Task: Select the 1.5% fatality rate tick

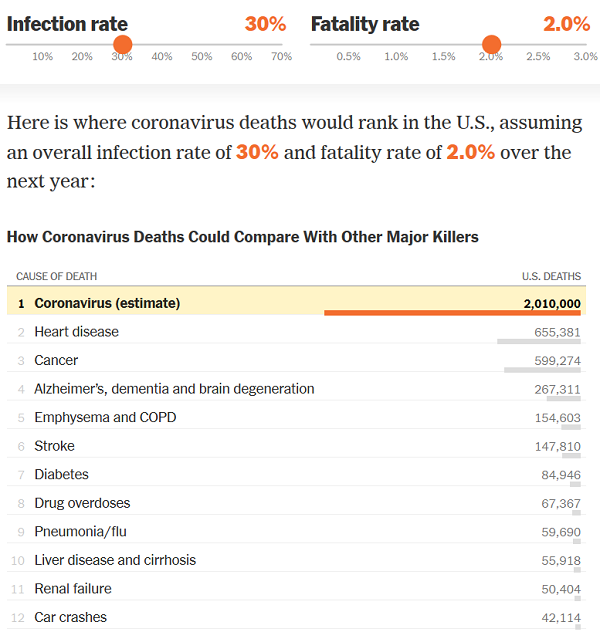Action: click(443, 57)
